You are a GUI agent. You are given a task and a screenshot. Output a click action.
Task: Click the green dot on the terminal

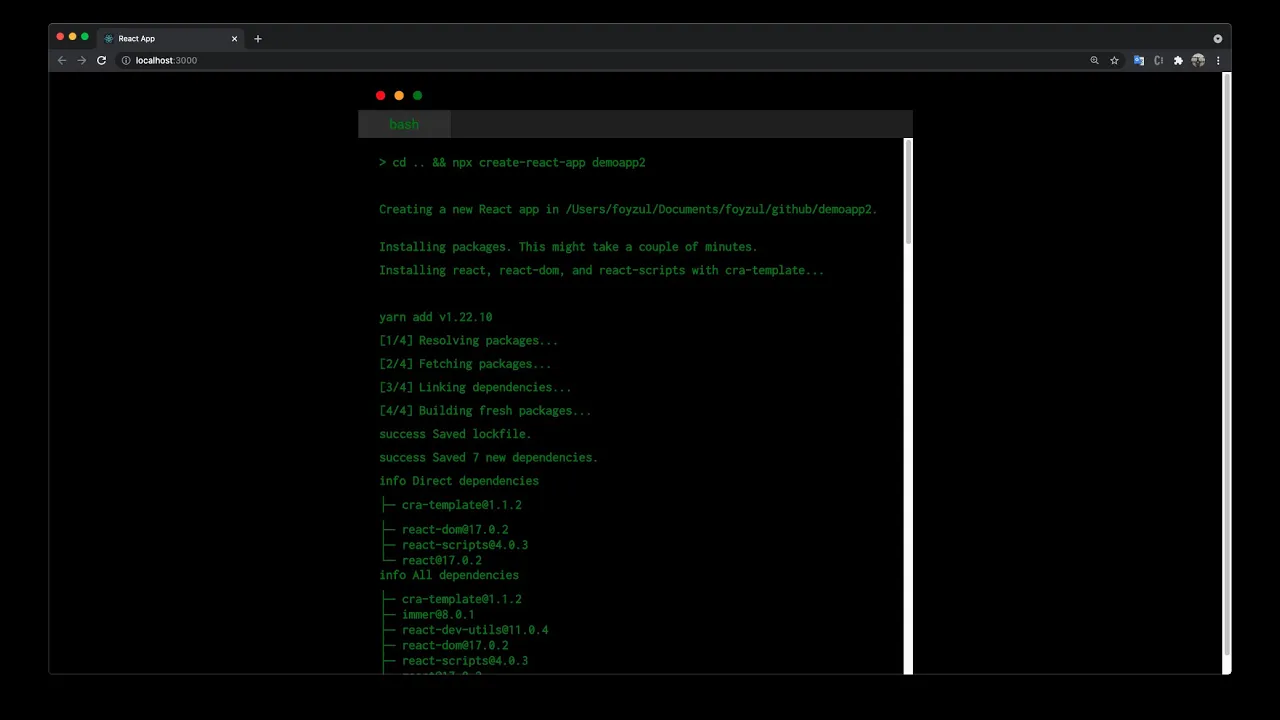[x=418, y=95]
